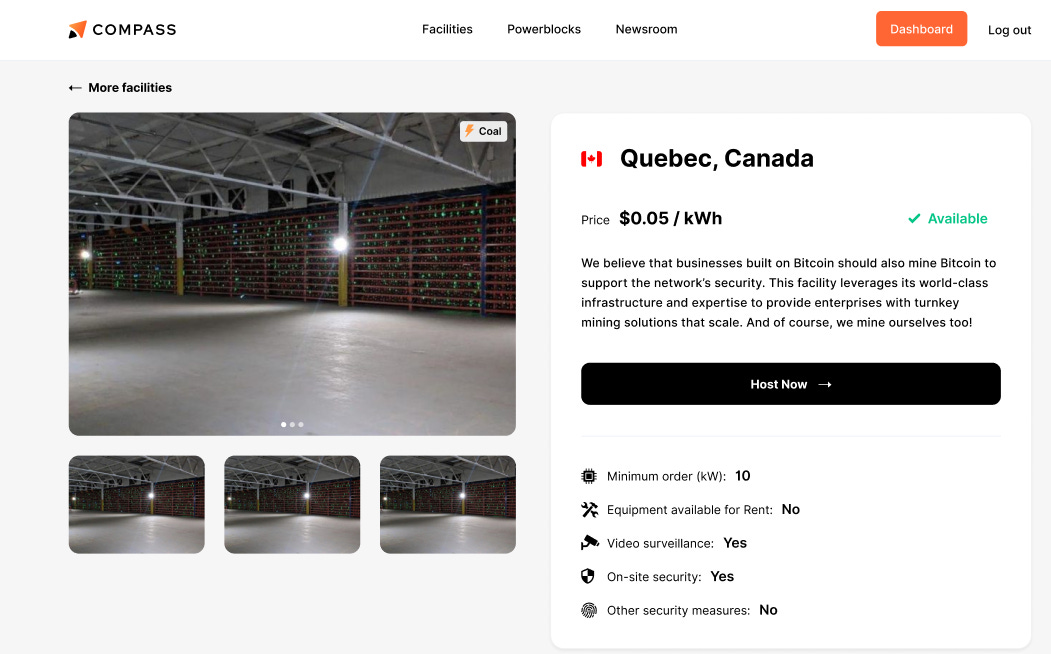
Task: Click Log out
Action: click(1009, 30)
